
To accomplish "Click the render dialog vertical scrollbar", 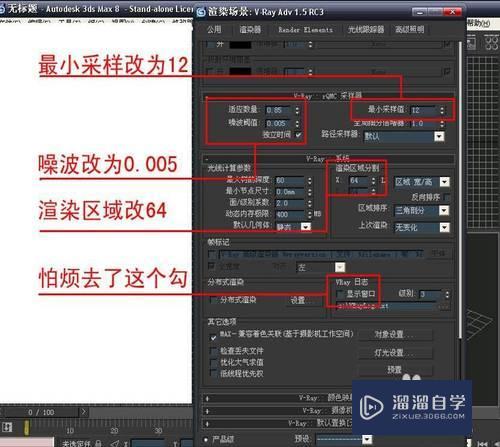I will click(x=460, y=190).
